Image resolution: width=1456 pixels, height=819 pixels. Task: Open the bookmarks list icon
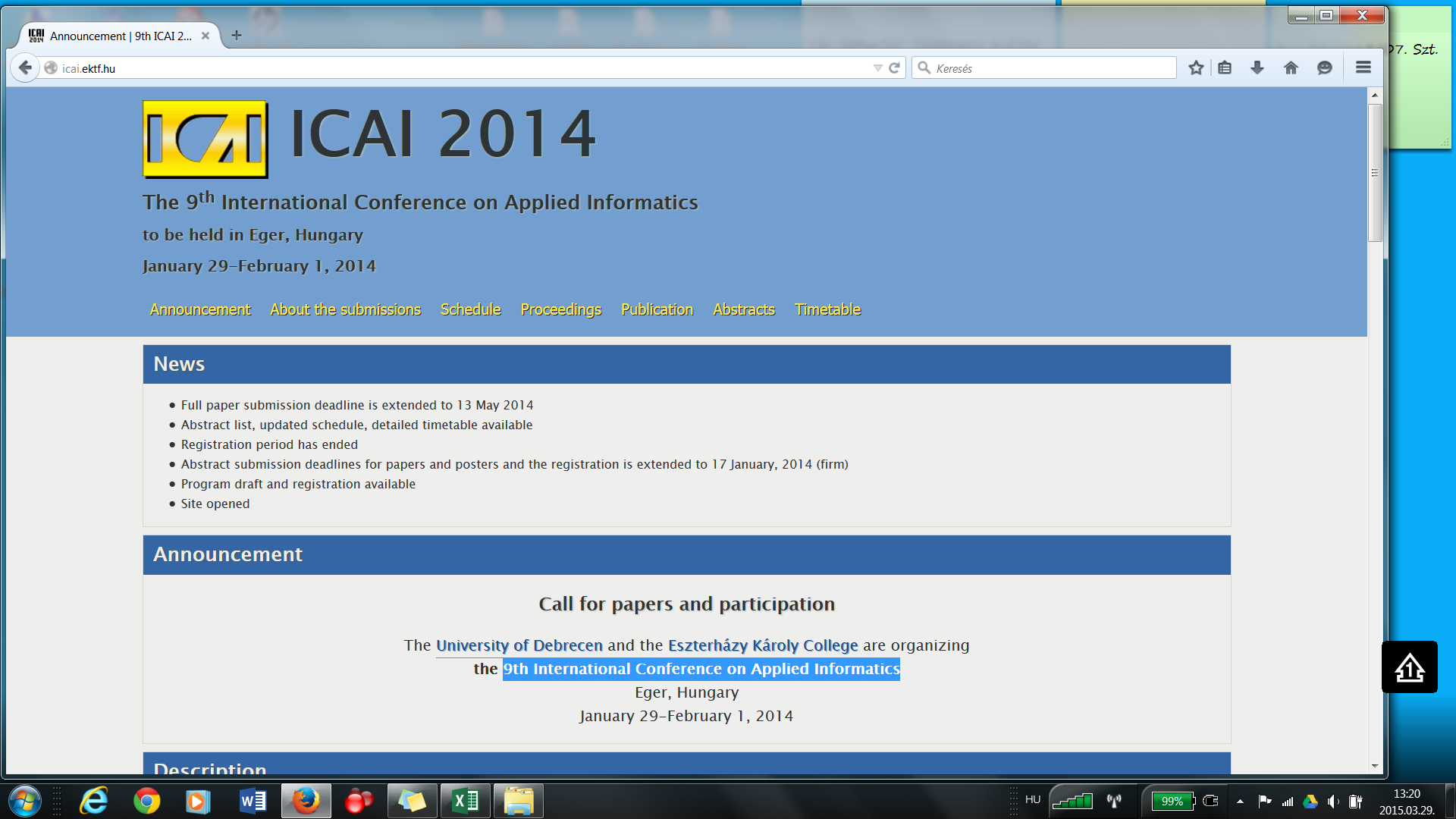1225,68
